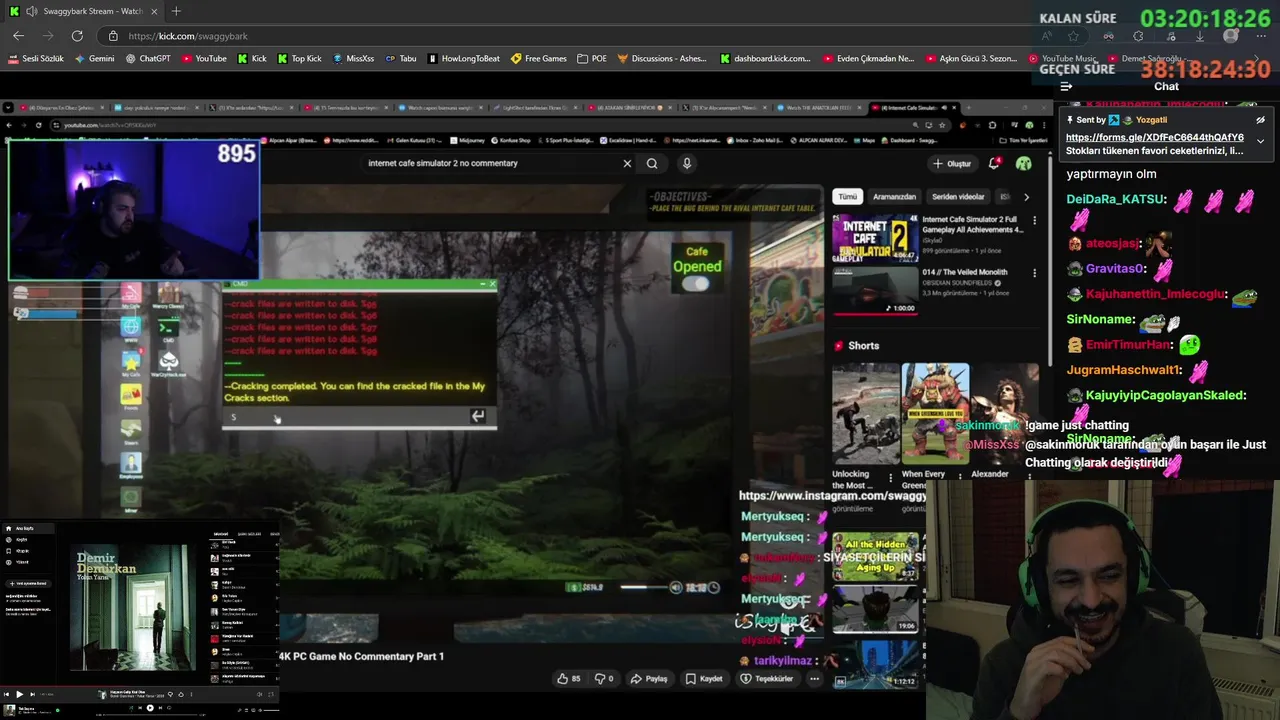
Task: Like the YouTube video with 85 likes
Action: tap(569, 678)
